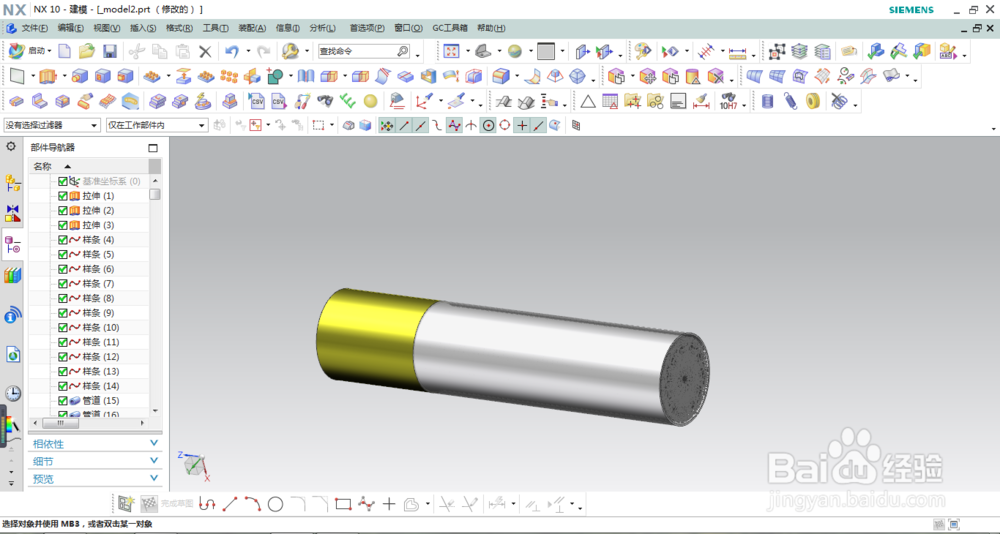Click the triangle icon in third toolbar row
Screen dimensions: 1000x534
(587, 101)
